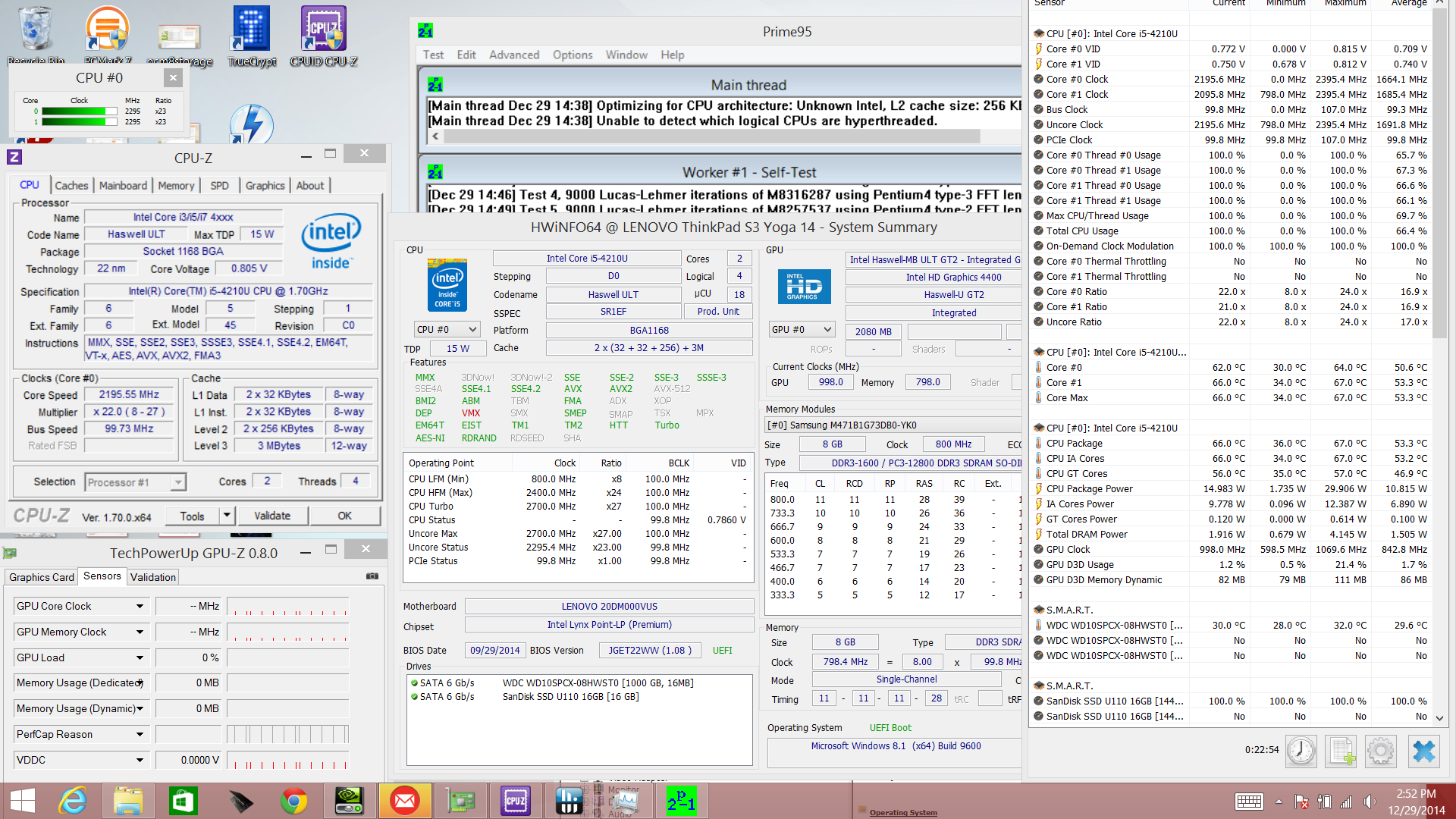This screenshot has height=819, width=1456.
Task: Expand the Tools dropdown arrow in CPU-Z
Action: pyautogui.click(x=226, y=516)
